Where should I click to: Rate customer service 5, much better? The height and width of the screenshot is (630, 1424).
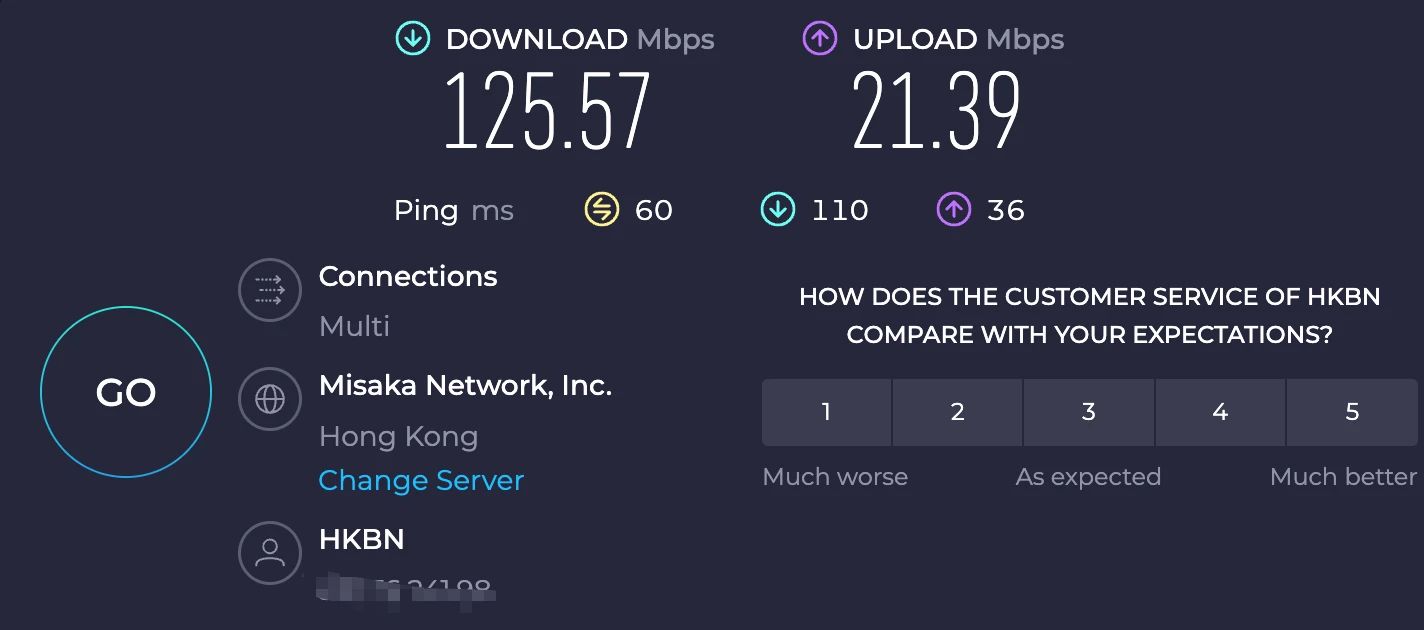point(1352,412)
